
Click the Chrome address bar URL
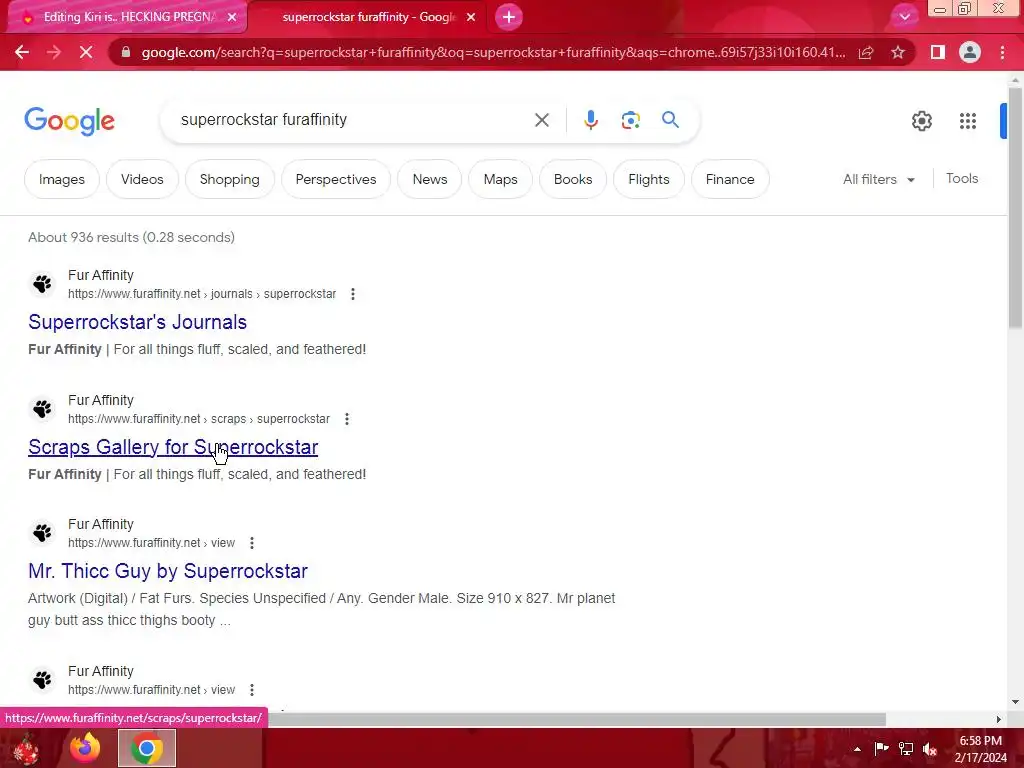click(493, 52)
